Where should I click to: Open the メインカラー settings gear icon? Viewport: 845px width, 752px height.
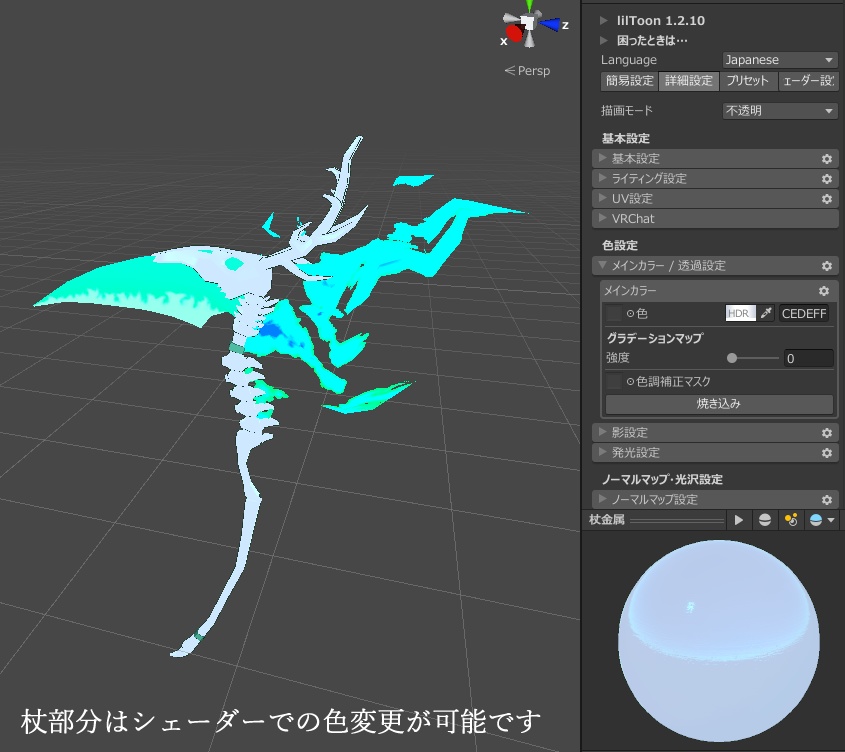click(x=823, y=290)
